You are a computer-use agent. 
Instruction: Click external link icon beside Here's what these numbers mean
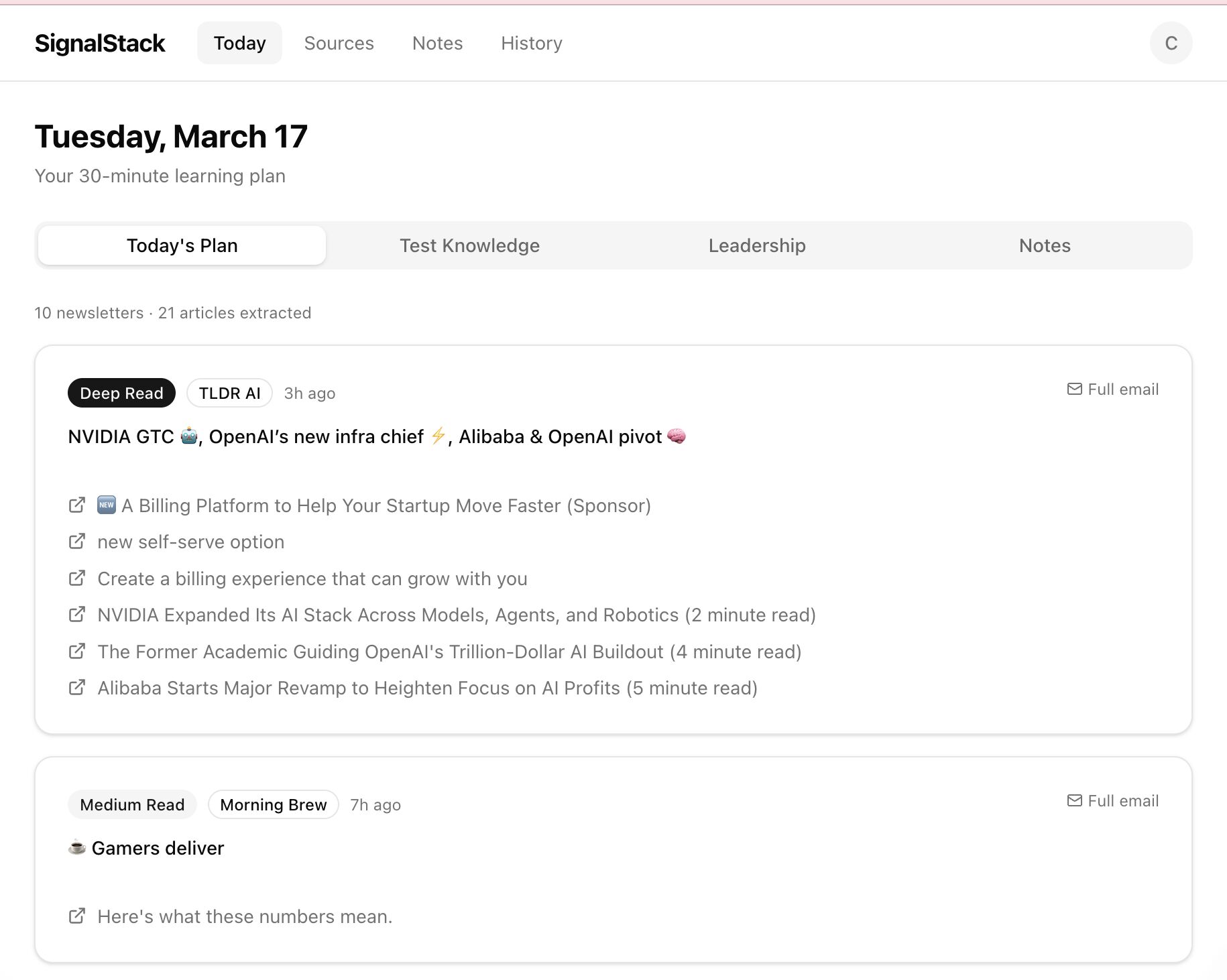77,916
